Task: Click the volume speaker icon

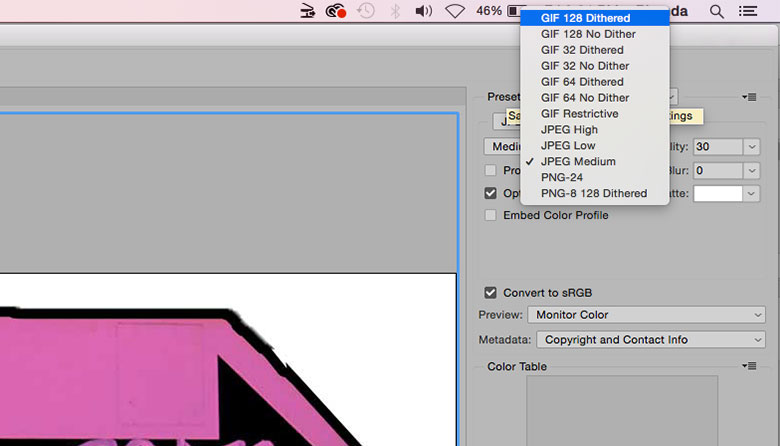Action: point(424,11)
